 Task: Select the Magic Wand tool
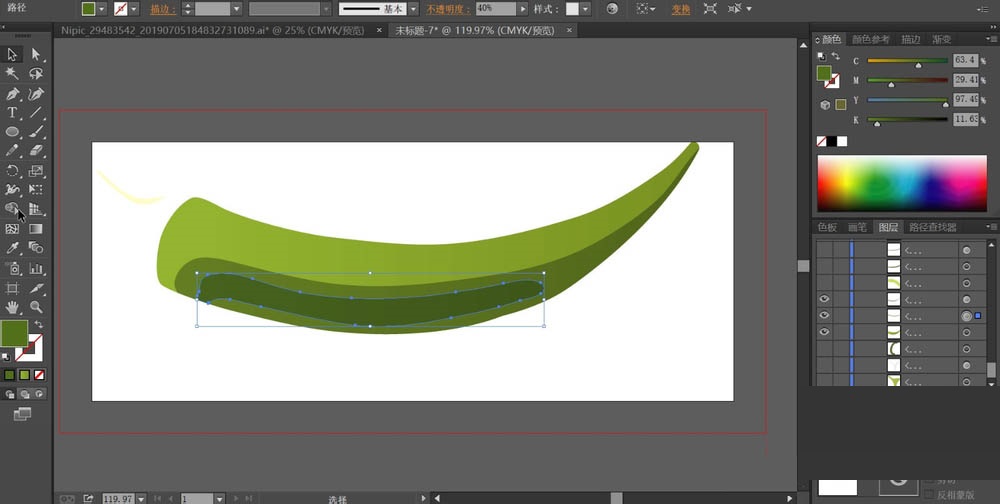point(12,73)
